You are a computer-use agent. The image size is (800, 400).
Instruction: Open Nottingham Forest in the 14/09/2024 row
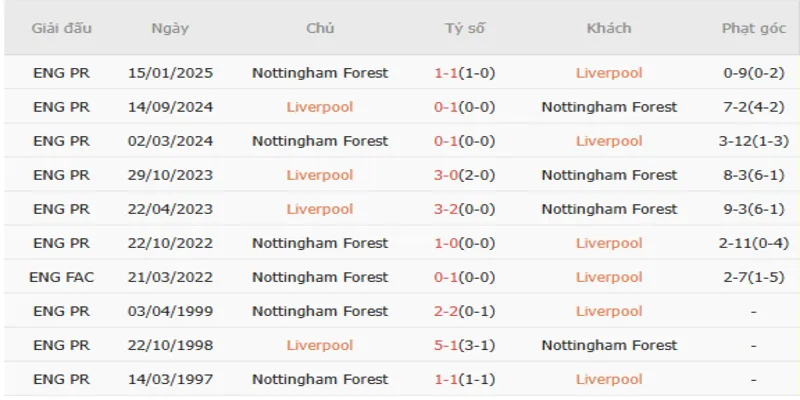609,107
